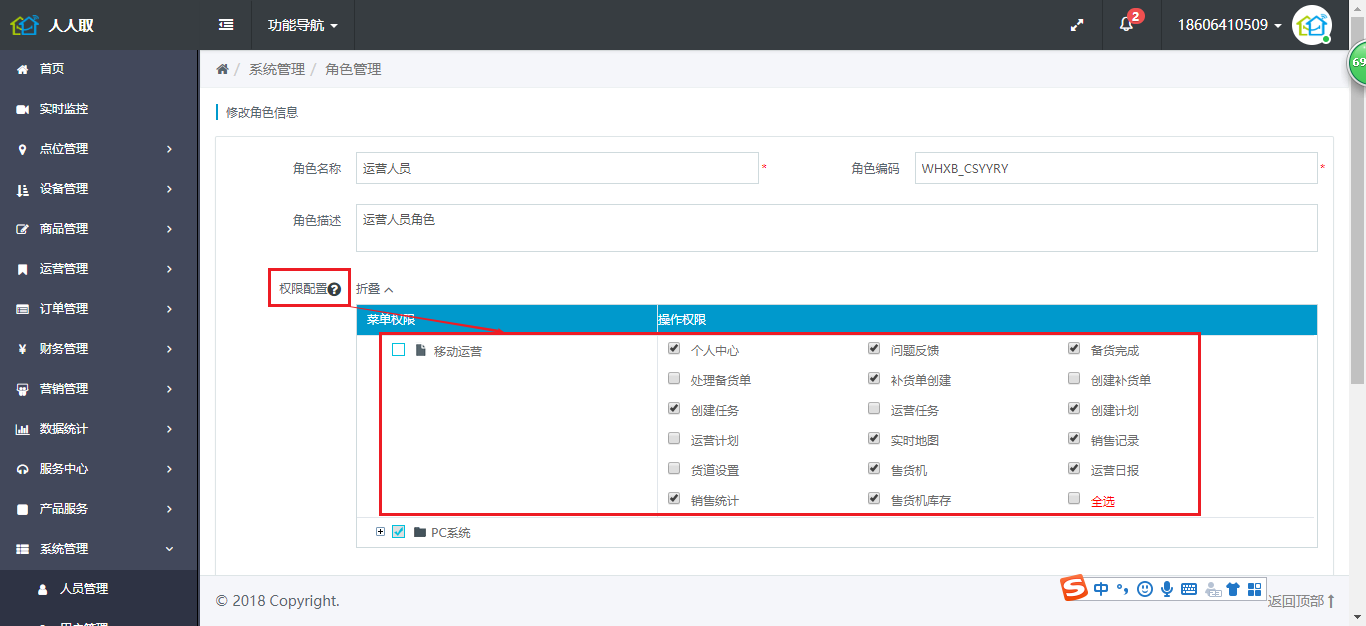Click the 财务管理 yen icon
This screenshot has height=626, width=1366.
[22, 349]
